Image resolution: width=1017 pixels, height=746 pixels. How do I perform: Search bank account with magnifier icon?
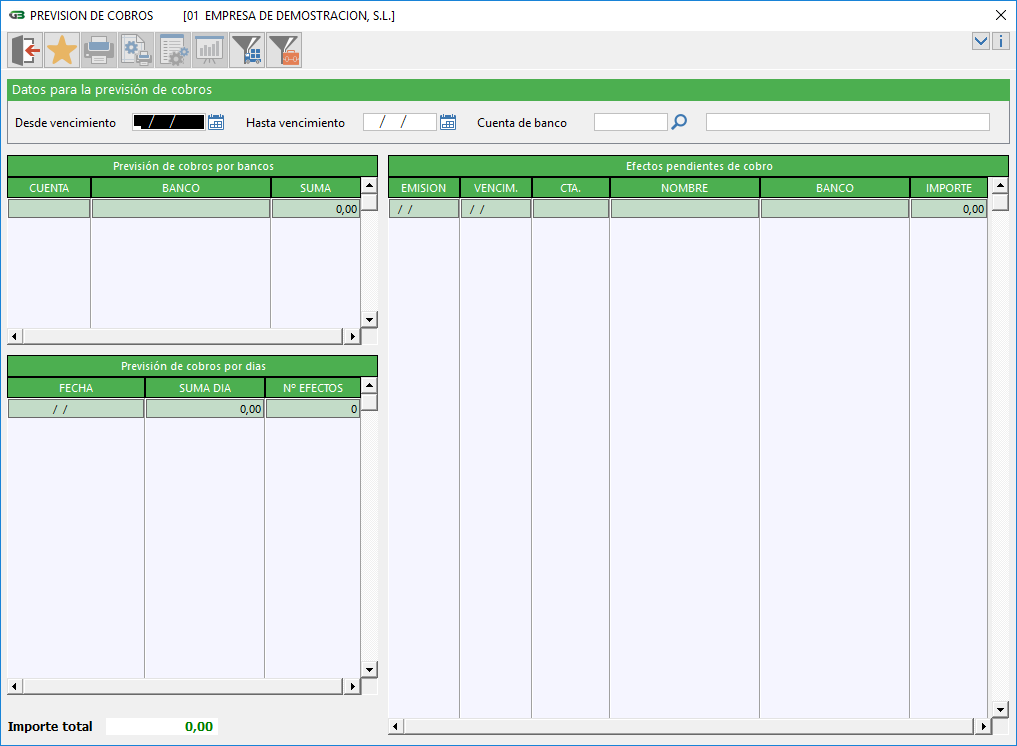tap(679, 122)
